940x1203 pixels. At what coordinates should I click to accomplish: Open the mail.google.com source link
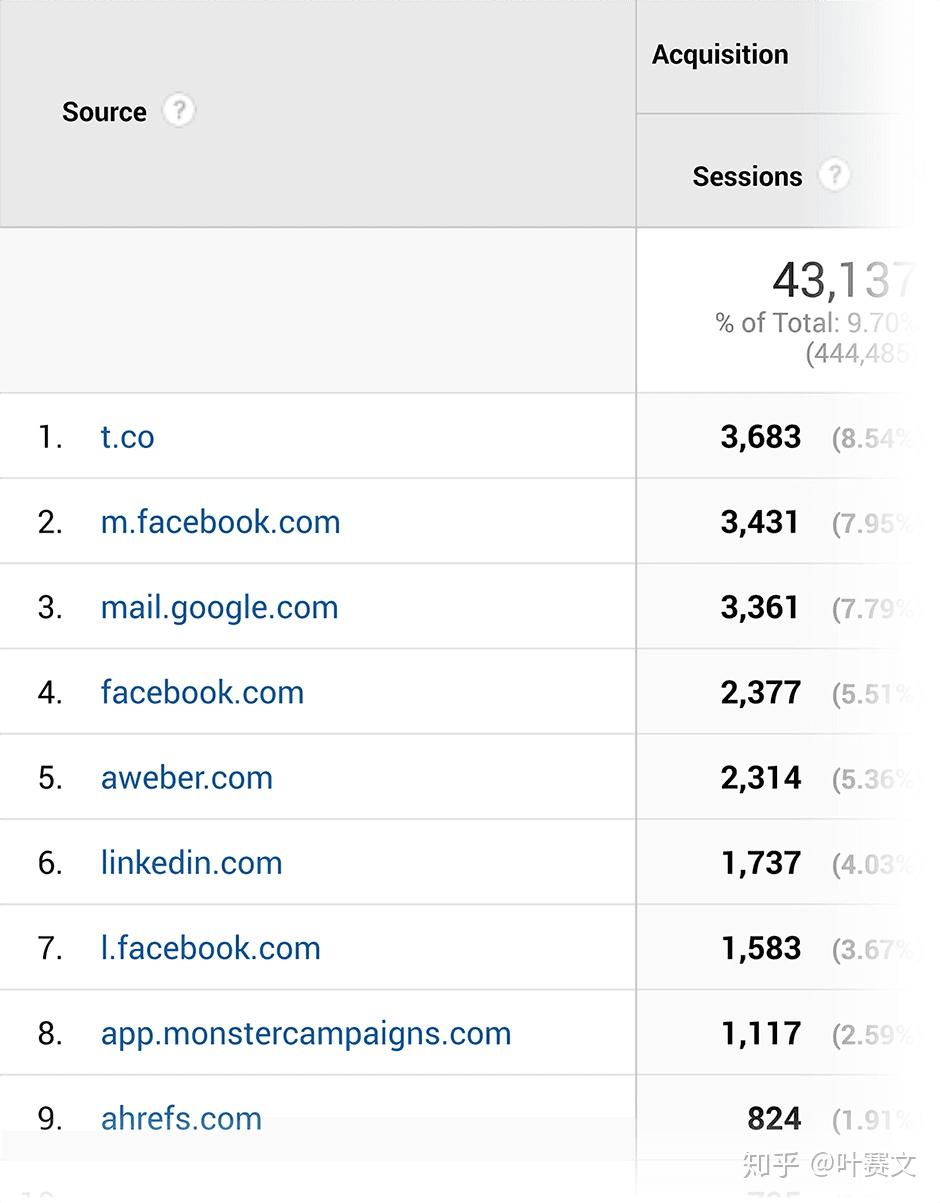[219, 607]
